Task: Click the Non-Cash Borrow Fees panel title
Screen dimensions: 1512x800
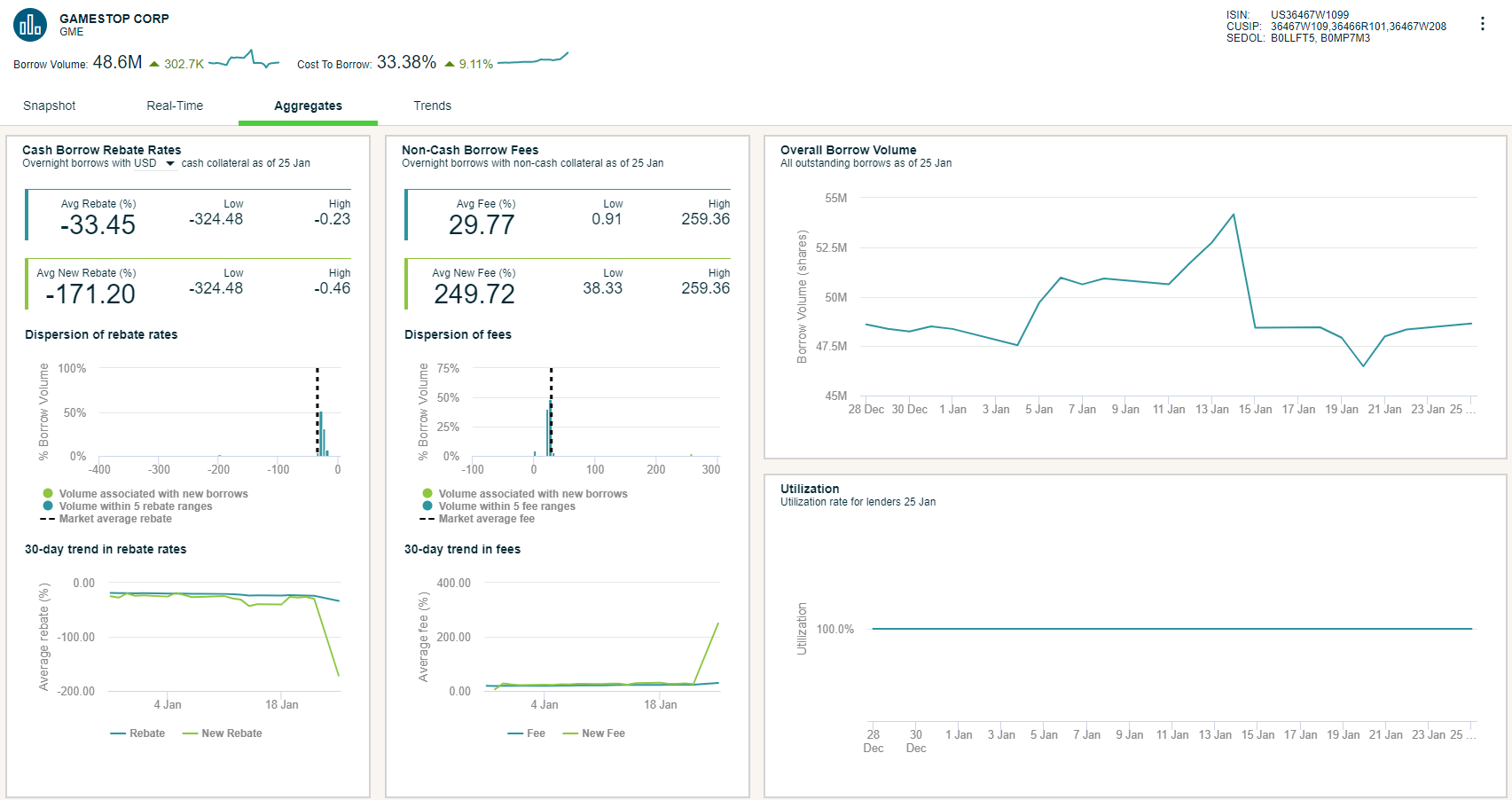Action: pyautogui.click(x=470, y=150)
